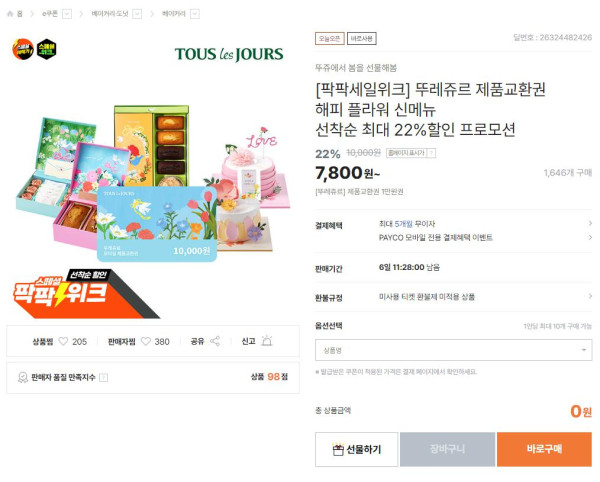Click the orange 스페셜 팍팍위크 badge icon
This screenshot has width=600, height=482.
click(x=23, y=49)
